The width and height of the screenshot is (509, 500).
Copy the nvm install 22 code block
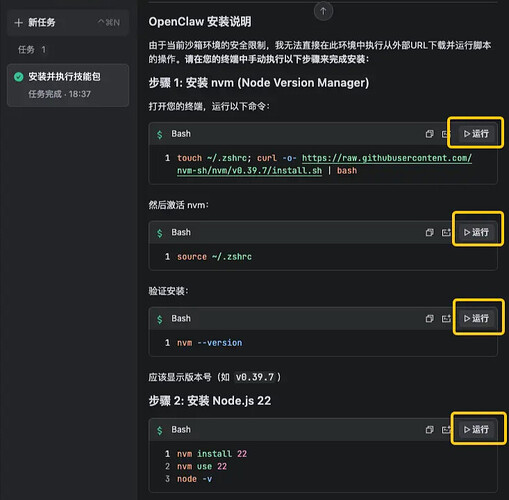[429, 430]
